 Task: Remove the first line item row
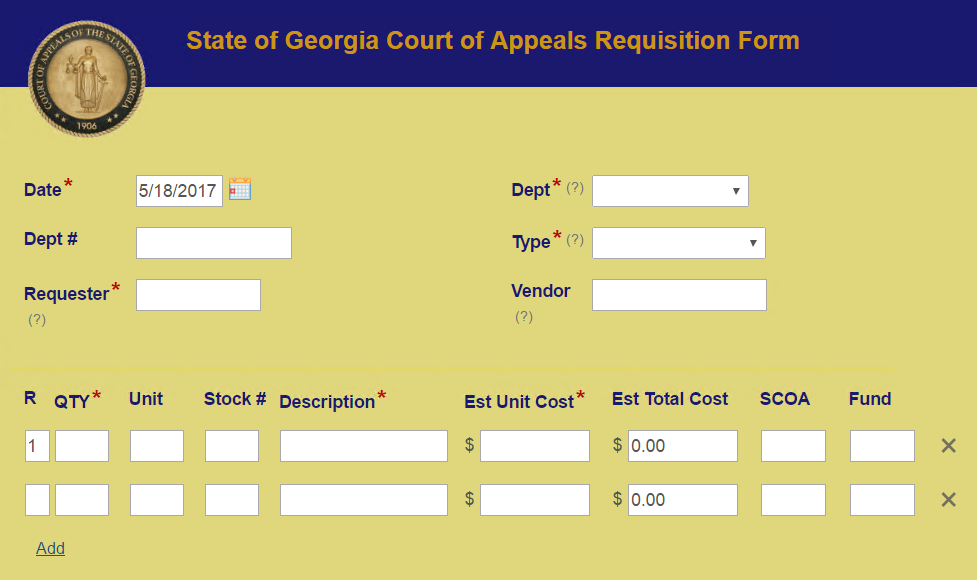(948, 445)
